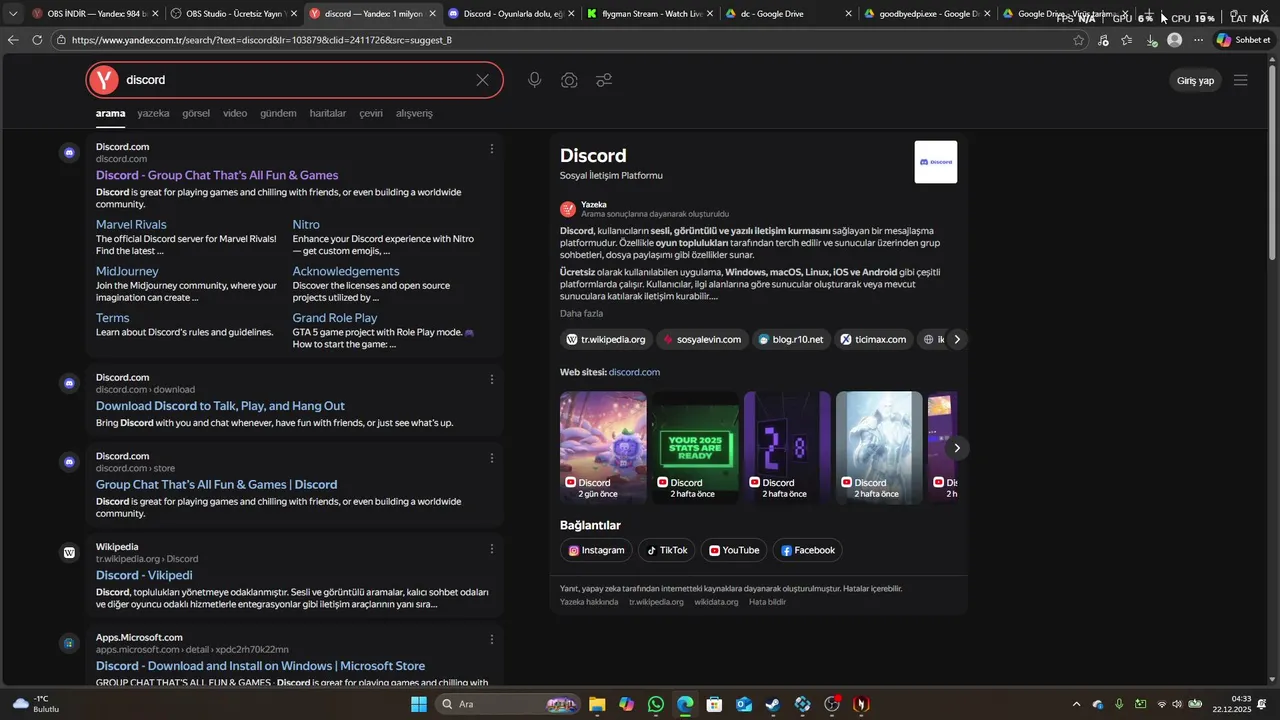Screen dimensions: 1280x720
Task: Reload the page with refresh icon
Action: [37, 40]
